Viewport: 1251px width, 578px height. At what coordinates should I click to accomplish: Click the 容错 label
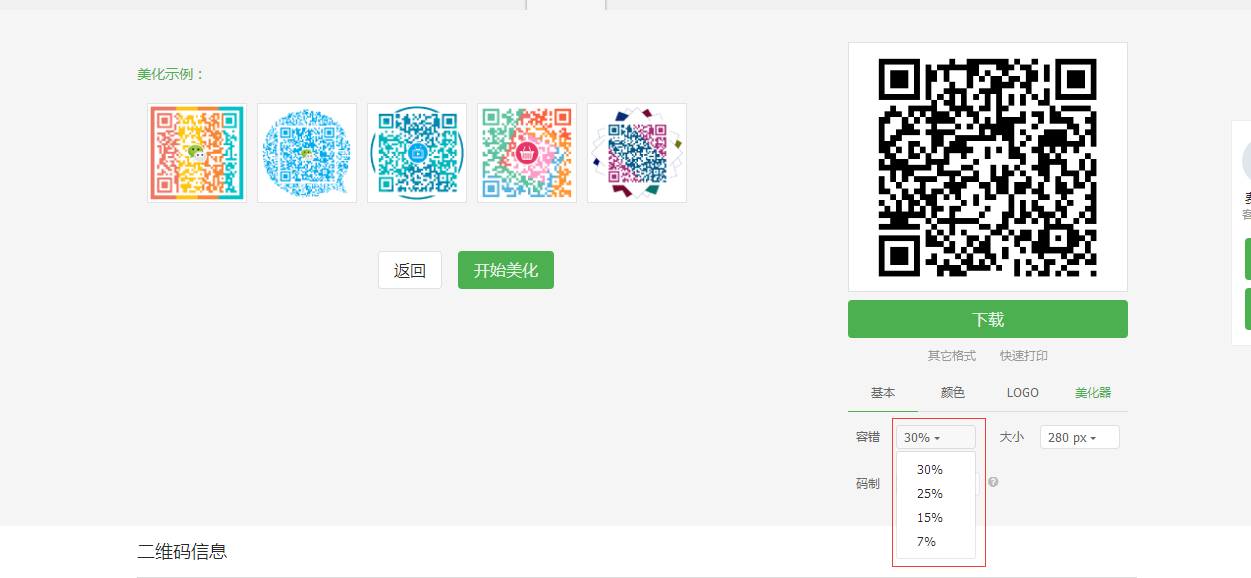868,437
